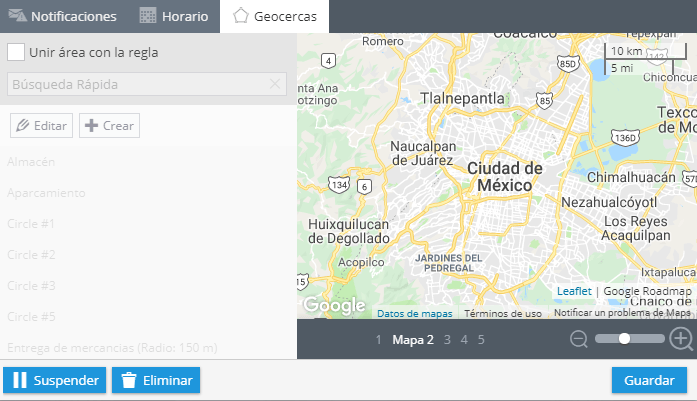The width and height of the screenshot is (697, 401).
Task: Click the Nezahualcóyotl map label
Action: [x=609, y=202]
